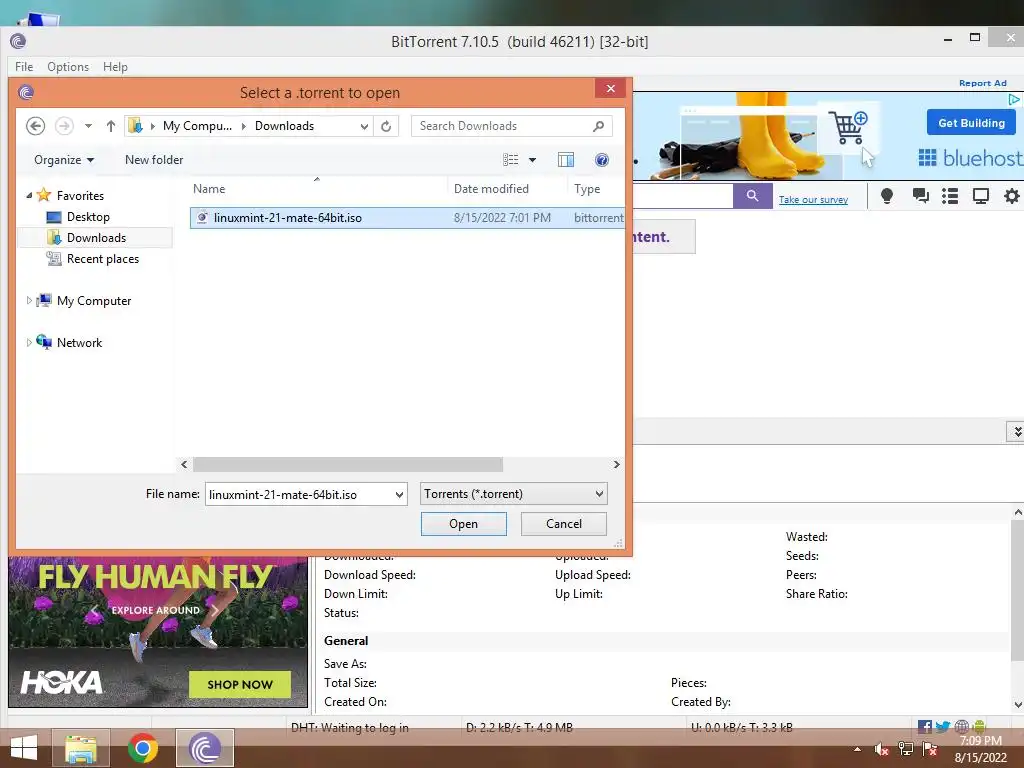Select Network in navigation pane
The image size is (1024, 768).
[79, 342]
